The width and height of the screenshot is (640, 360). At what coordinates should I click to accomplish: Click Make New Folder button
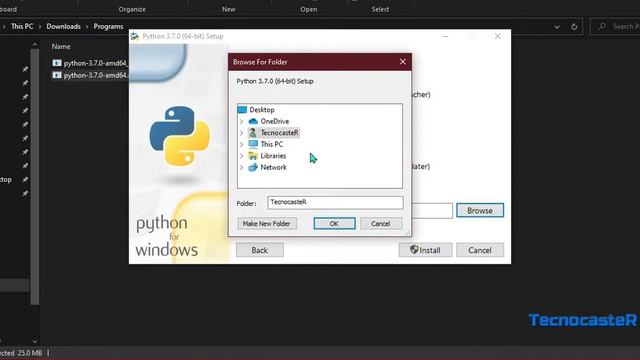267,224
